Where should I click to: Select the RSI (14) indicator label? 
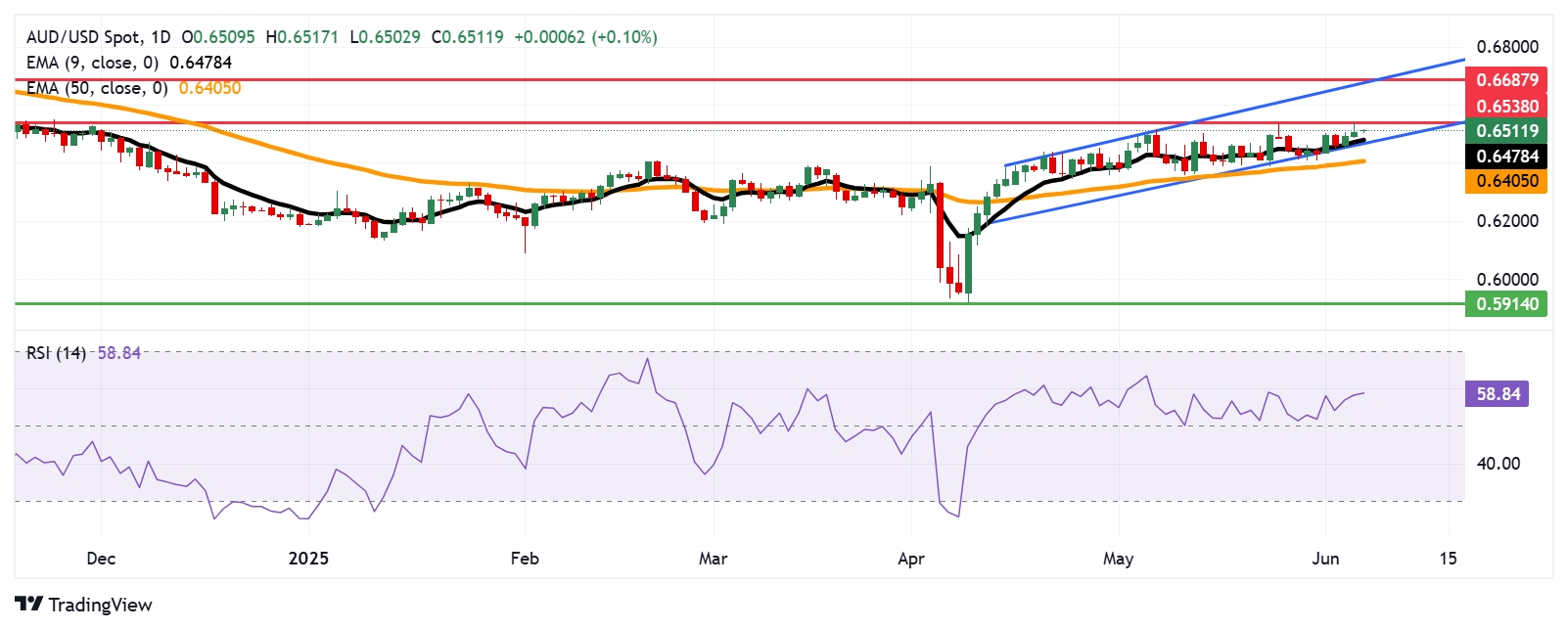coord(56,353)
